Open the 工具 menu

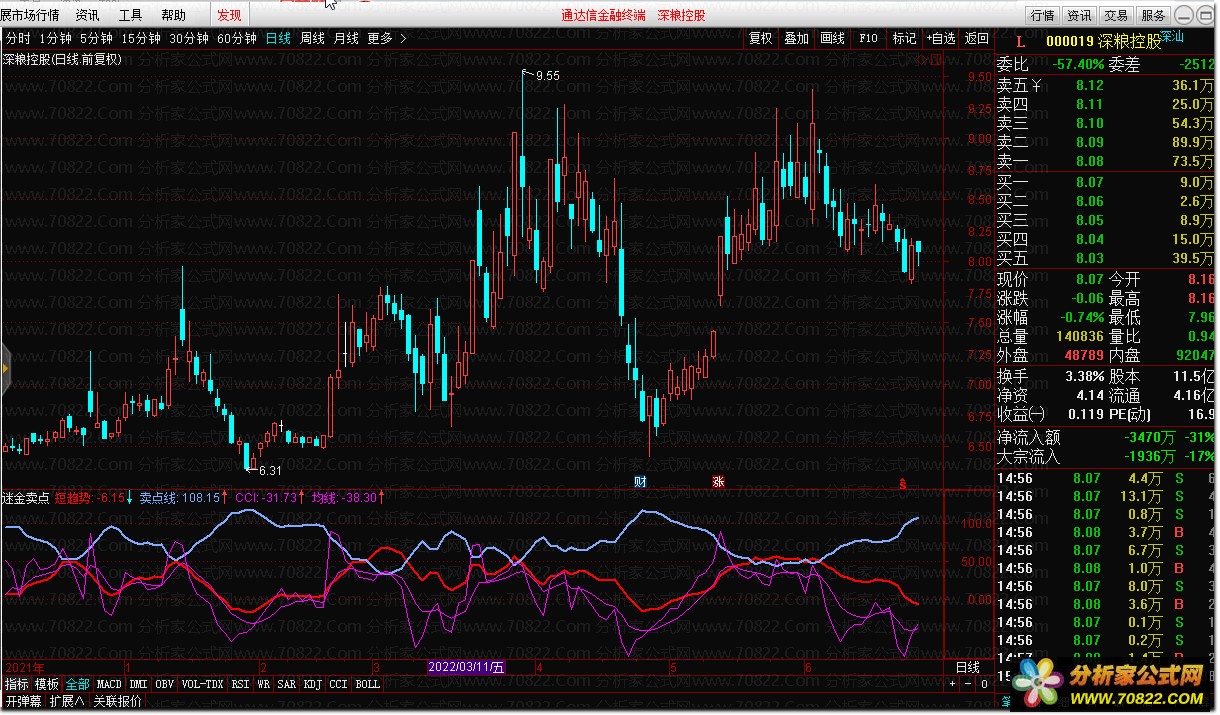tap(130, 15)
